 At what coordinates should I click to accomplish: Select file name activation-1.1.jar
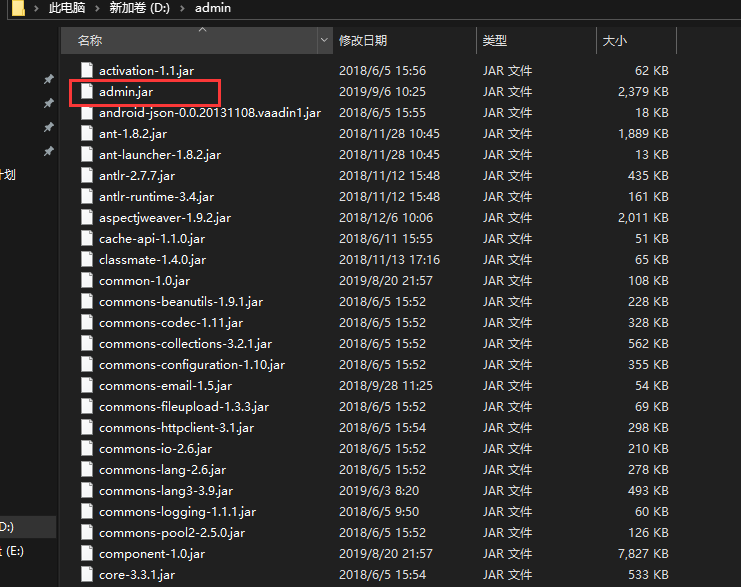[146, 70]
